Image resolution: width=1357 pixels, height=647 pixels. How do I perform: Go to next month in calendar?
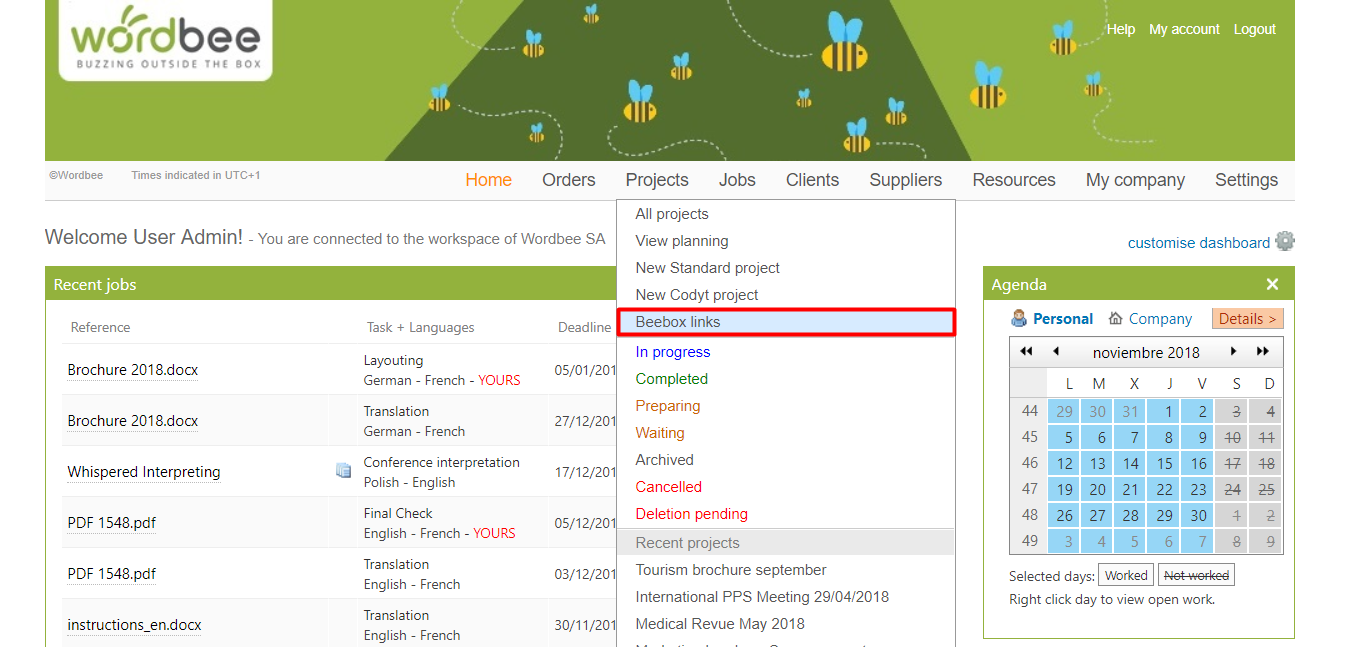[x=1234, y=352]
